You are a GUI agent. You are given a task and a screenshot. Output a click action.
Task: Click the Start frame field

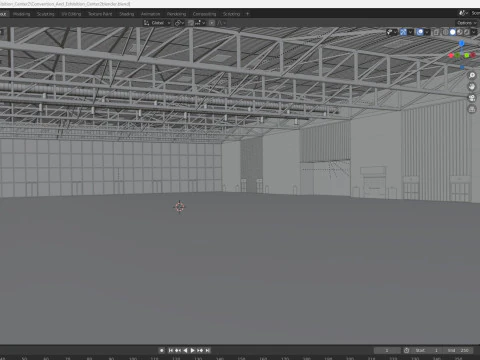pyautogui.click(x=427, y=350)
